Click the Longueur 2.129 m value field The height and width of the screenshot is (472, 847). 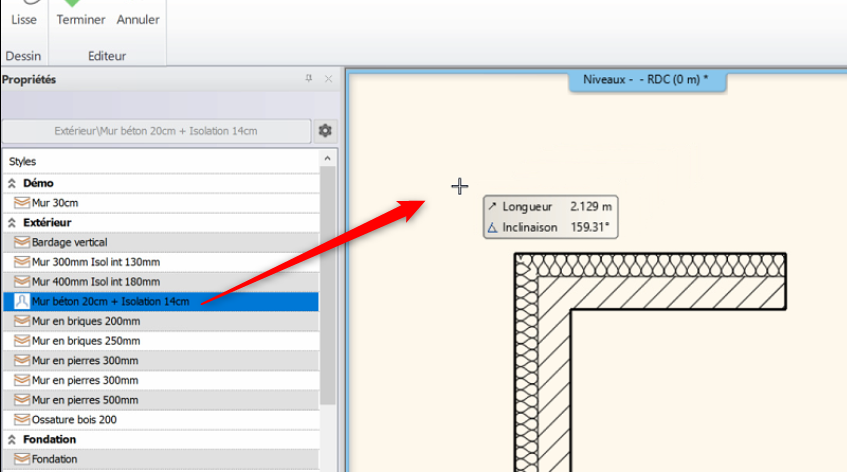pyautogui.click(x=590, y=207)
